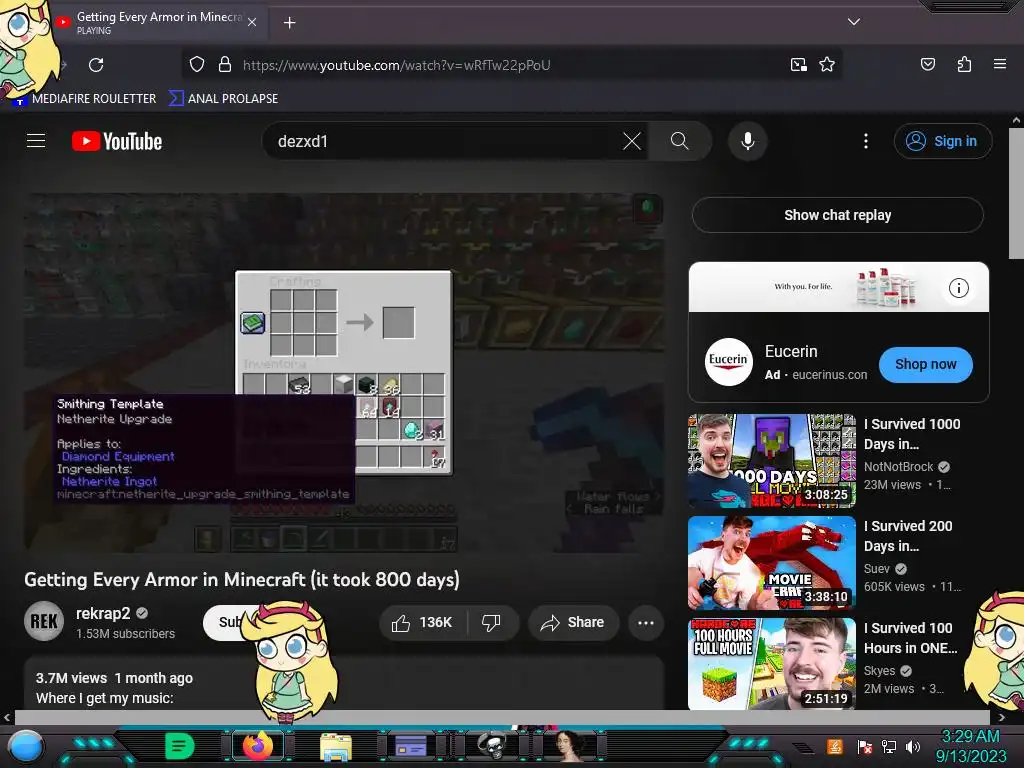Viewport: 1024px width, 768px height.
Task: Click the Skyes channel name
Action: [879, 670]
